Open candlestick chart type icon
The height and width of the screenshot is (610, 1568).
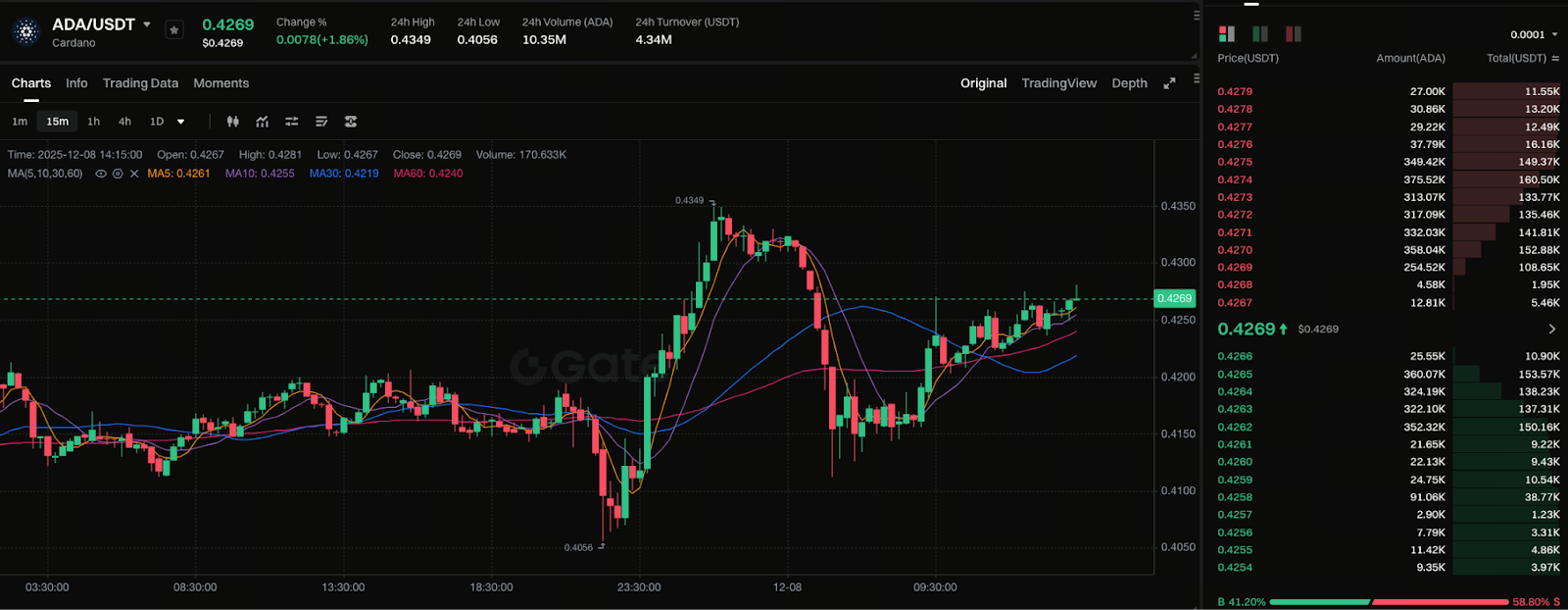point(233,122)
